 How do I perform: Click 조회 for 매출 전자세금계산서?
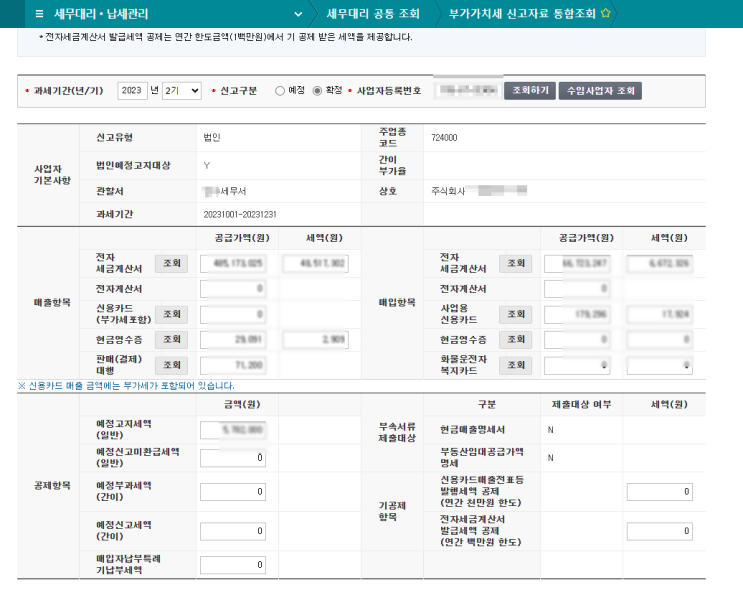click(172, 263)
